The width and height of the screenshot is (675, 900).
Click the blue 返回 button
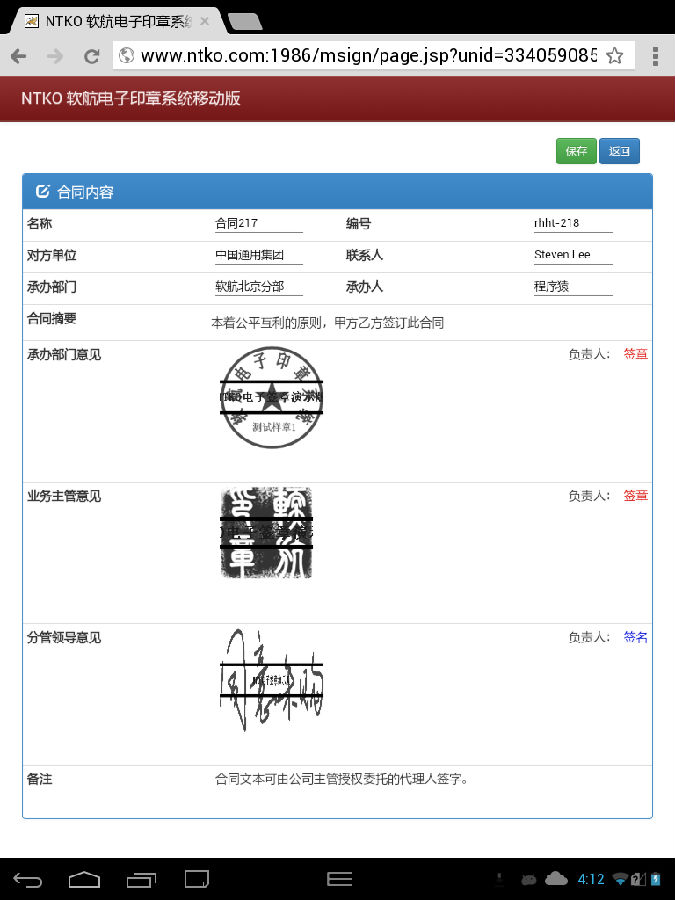pos(619,151)
